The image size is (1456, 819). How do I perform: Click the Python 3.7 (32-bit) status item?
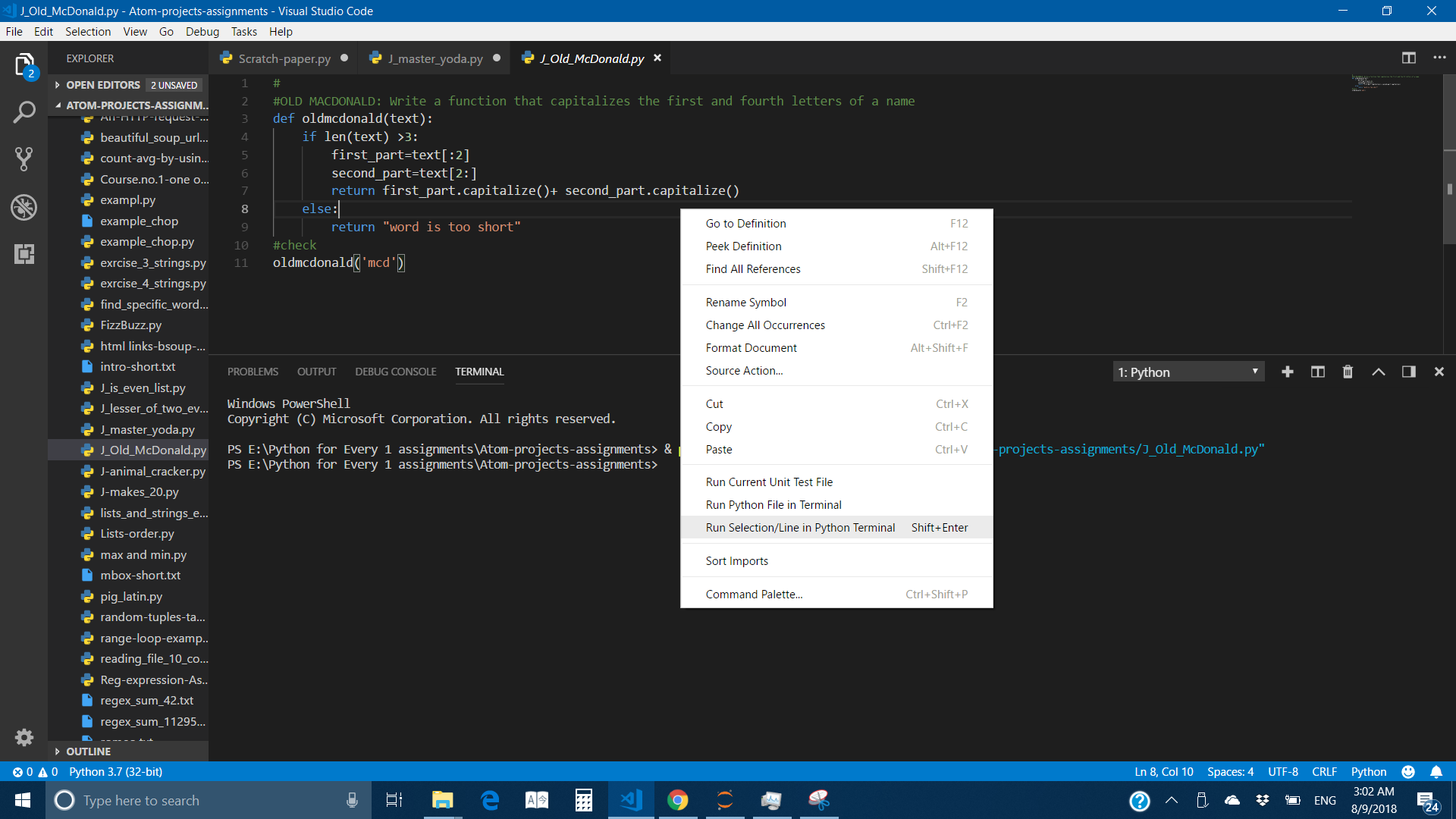[x=115, y=771]
